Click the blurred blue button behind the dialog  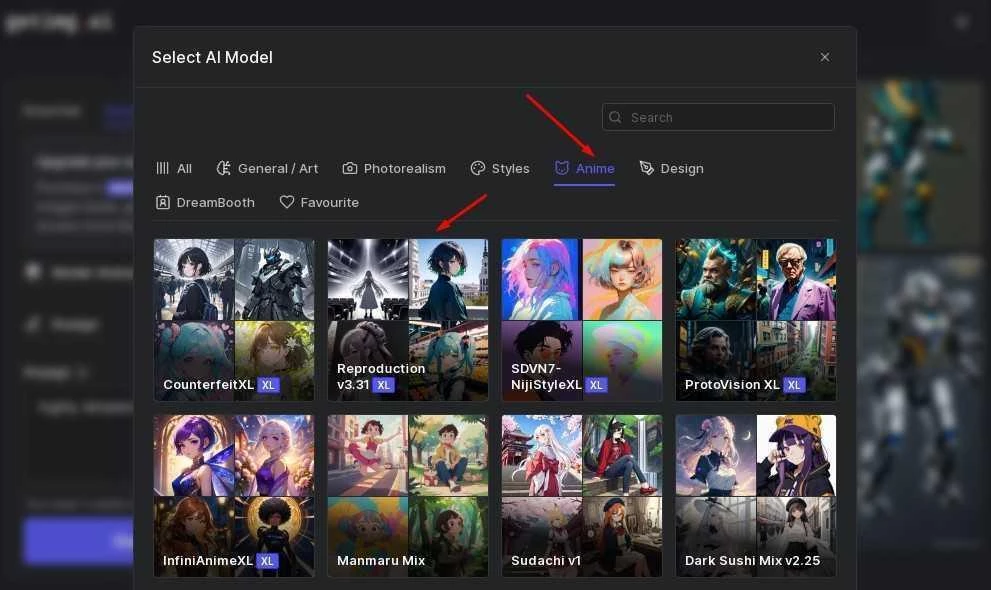coord(79,541)
